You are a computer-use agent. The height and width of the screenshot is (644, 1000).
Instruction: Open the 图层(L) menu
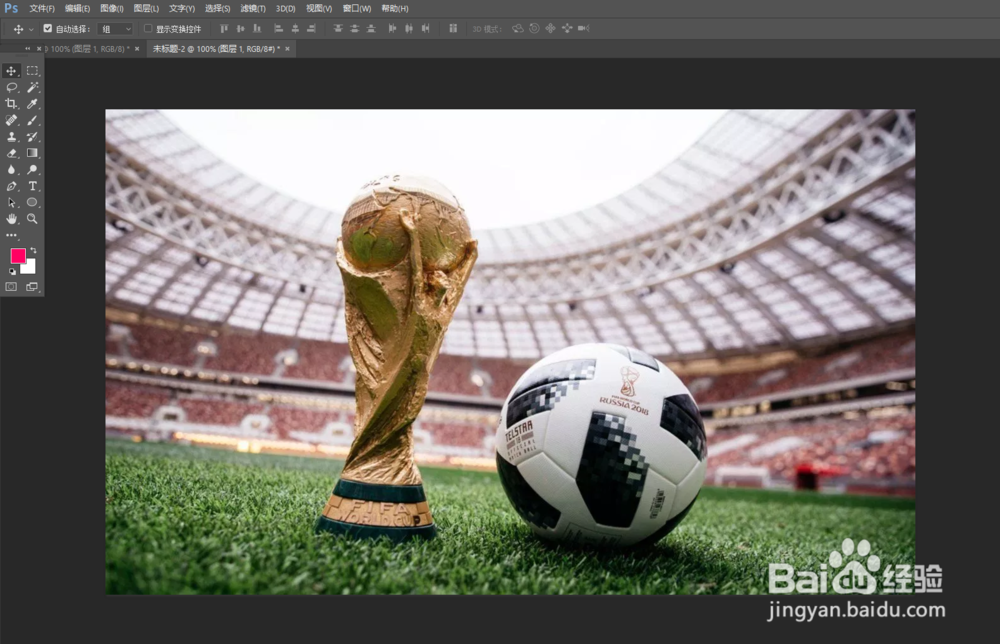point(146,8)
